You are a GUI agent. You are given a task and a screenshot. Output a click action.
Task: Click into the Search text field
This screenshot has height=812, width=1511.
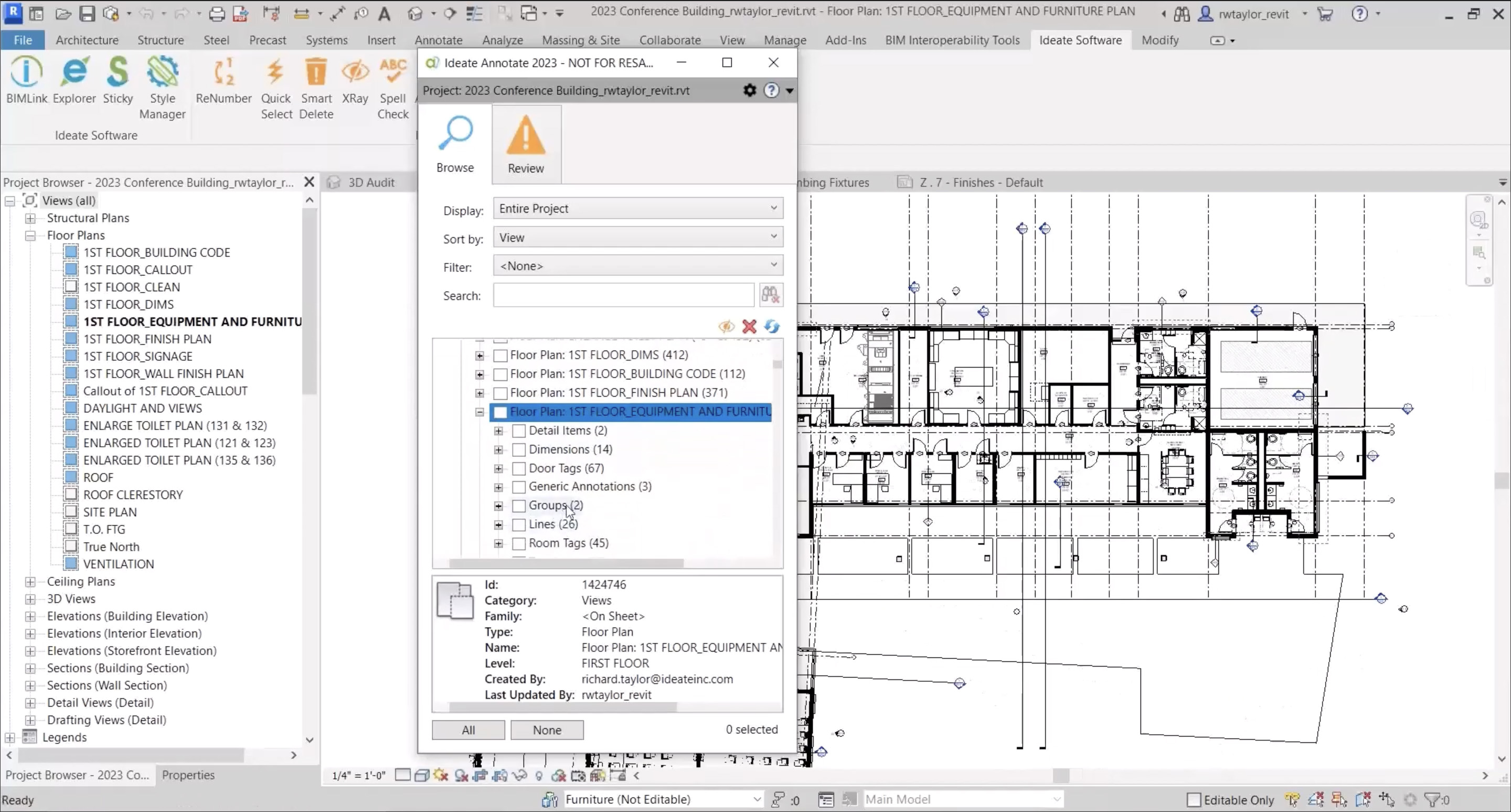pos(623,295)
